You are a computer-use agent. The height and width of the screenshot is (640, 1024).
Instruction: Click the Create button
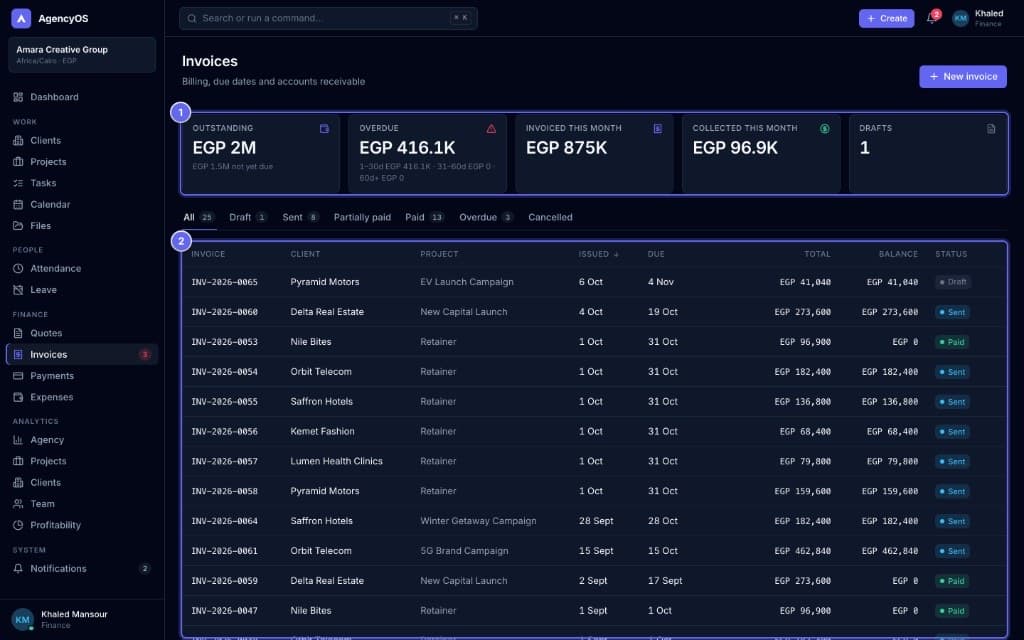click(886, 18)
